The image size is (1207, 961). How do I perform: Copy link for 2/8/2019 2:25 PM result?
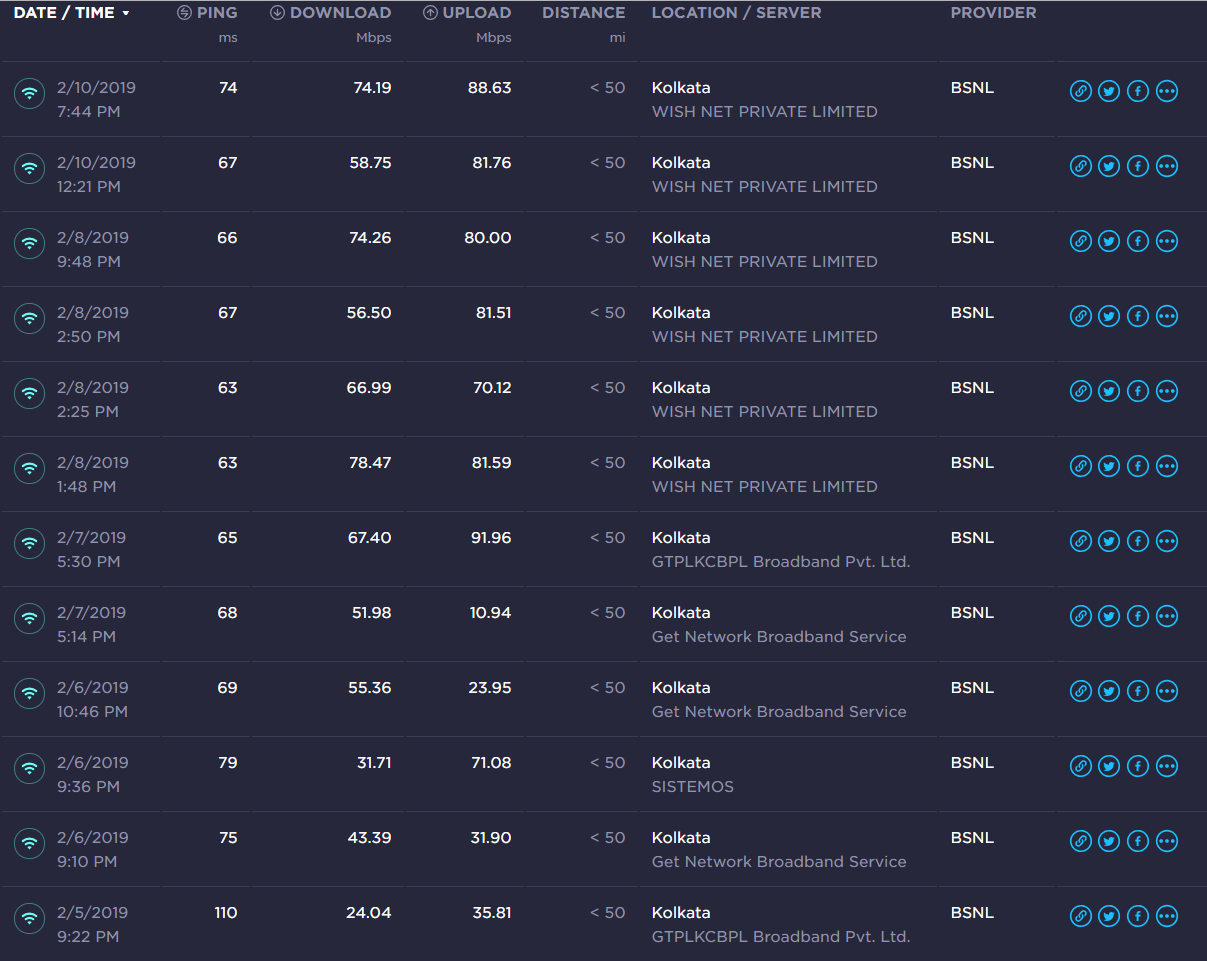point(1080,391)
